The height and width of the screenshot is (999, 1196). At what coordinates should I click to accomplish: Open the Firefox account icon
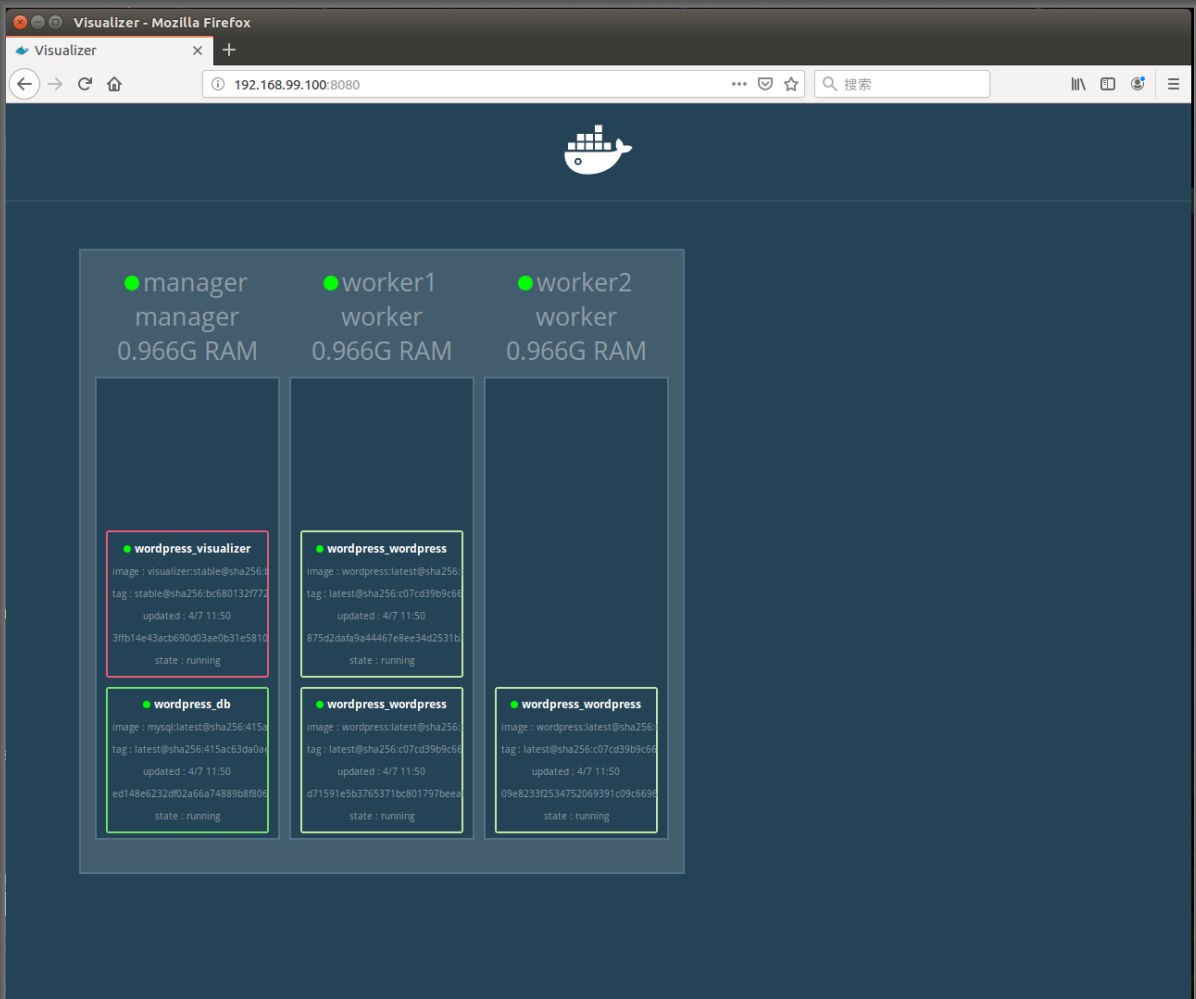pyautogui.click(x=1137, y=84)
